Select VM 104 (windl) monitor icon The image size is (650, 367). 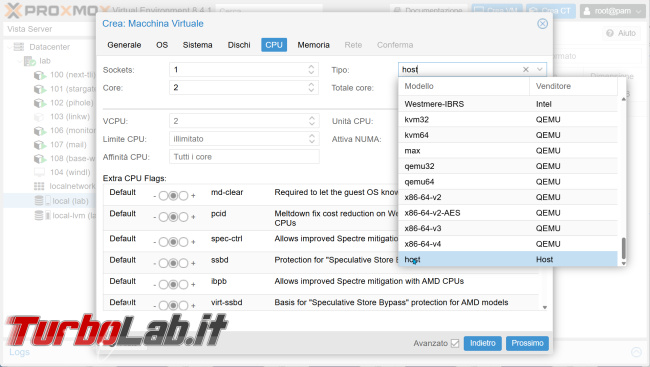(39, 173)
